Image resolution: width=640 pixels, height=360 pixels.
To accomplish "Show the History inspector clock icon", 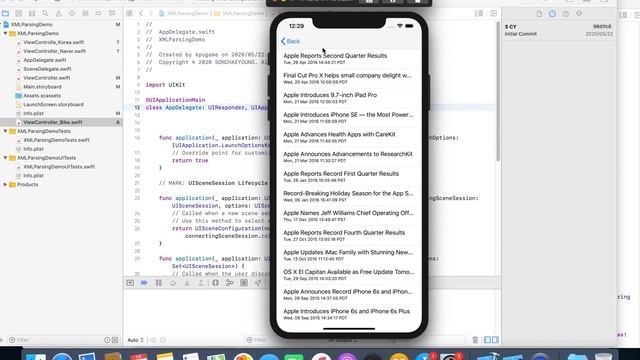I will click(552, 13).
